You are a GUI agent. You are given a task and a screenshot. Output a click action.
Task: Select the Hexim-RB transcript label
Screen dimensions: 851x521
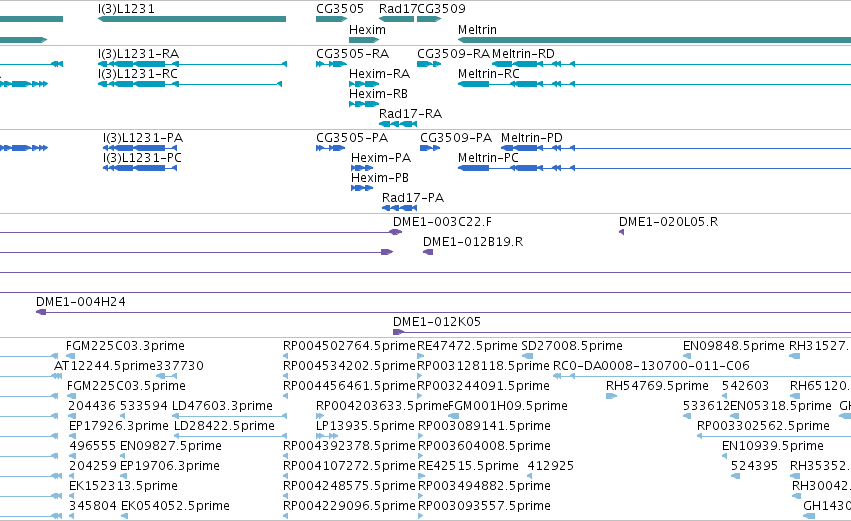coord(378,94)
